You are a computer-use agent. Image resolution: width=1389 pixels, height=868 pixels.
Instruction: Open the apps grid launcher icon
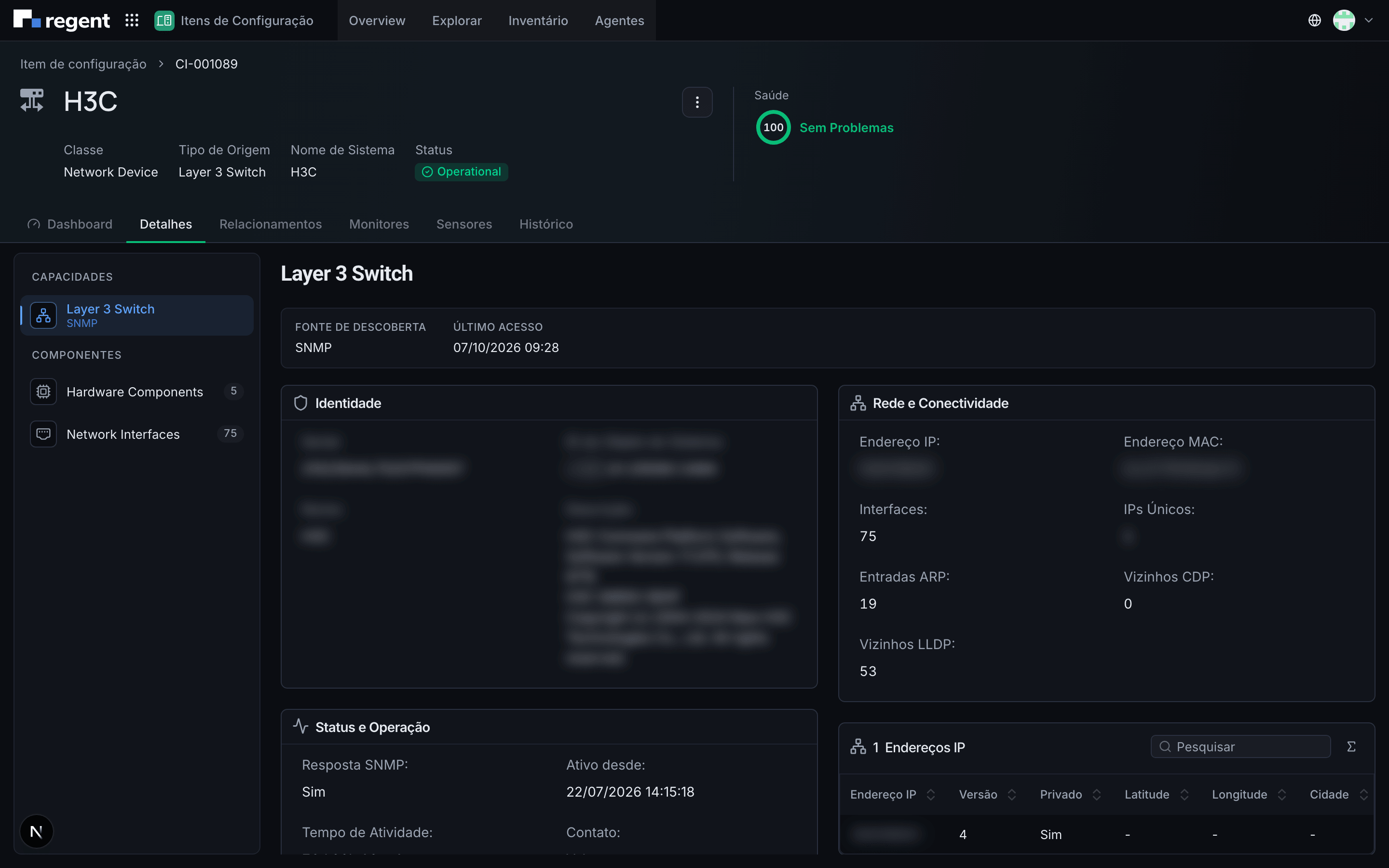pyautogui.click(x=132, y=21)
